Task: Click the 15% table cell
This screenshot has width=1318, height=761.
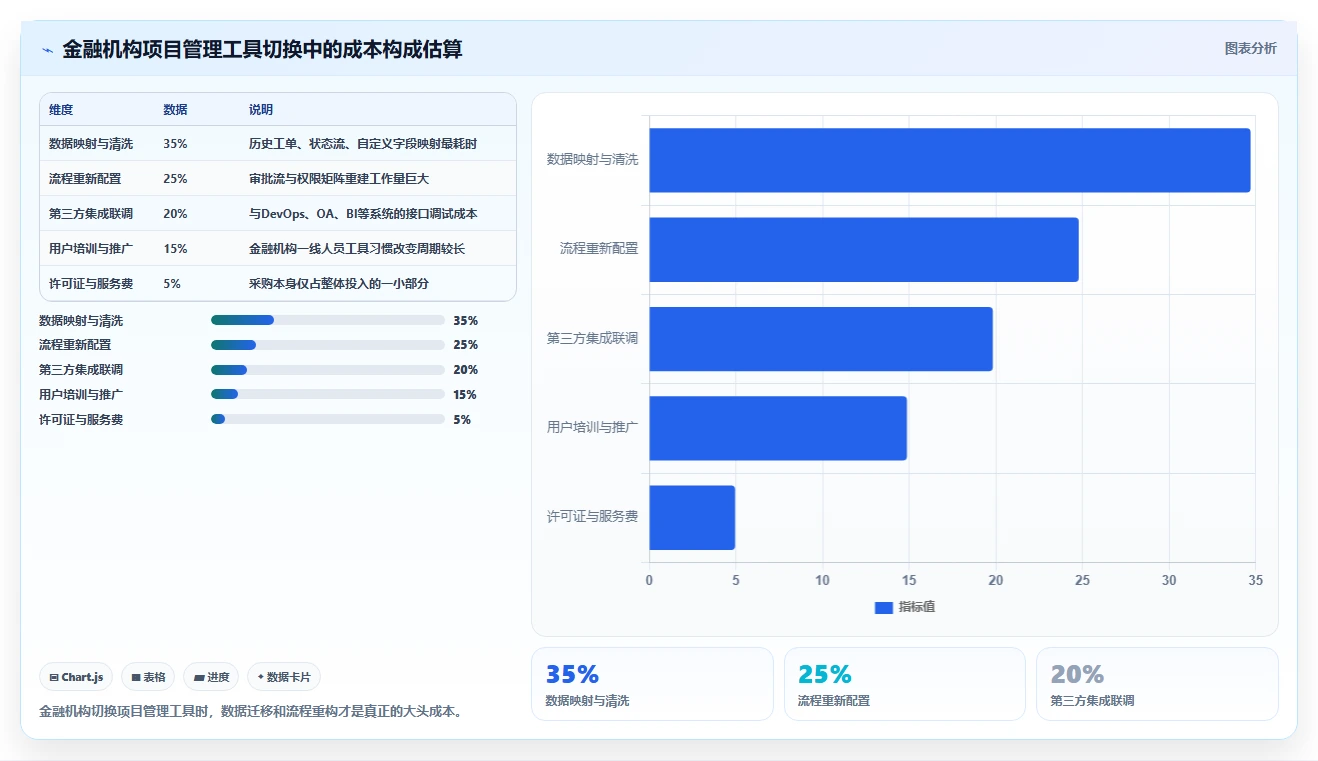Action: pos(175,249)
